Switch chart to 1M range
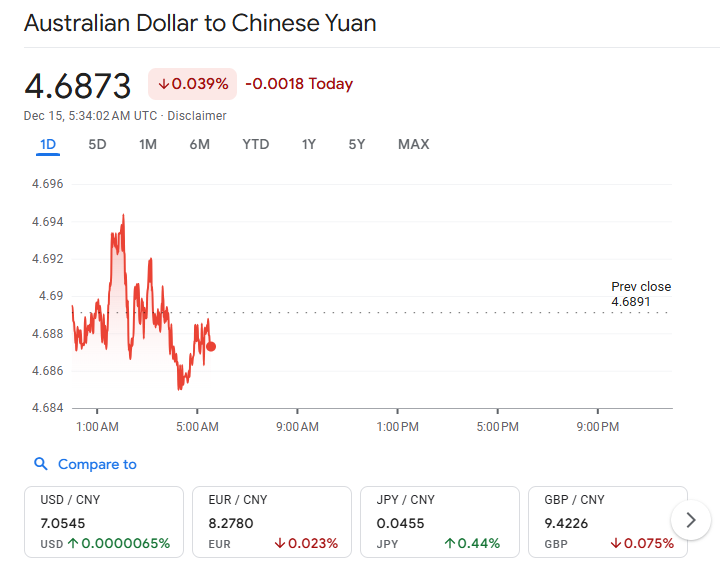 (148, 145)
